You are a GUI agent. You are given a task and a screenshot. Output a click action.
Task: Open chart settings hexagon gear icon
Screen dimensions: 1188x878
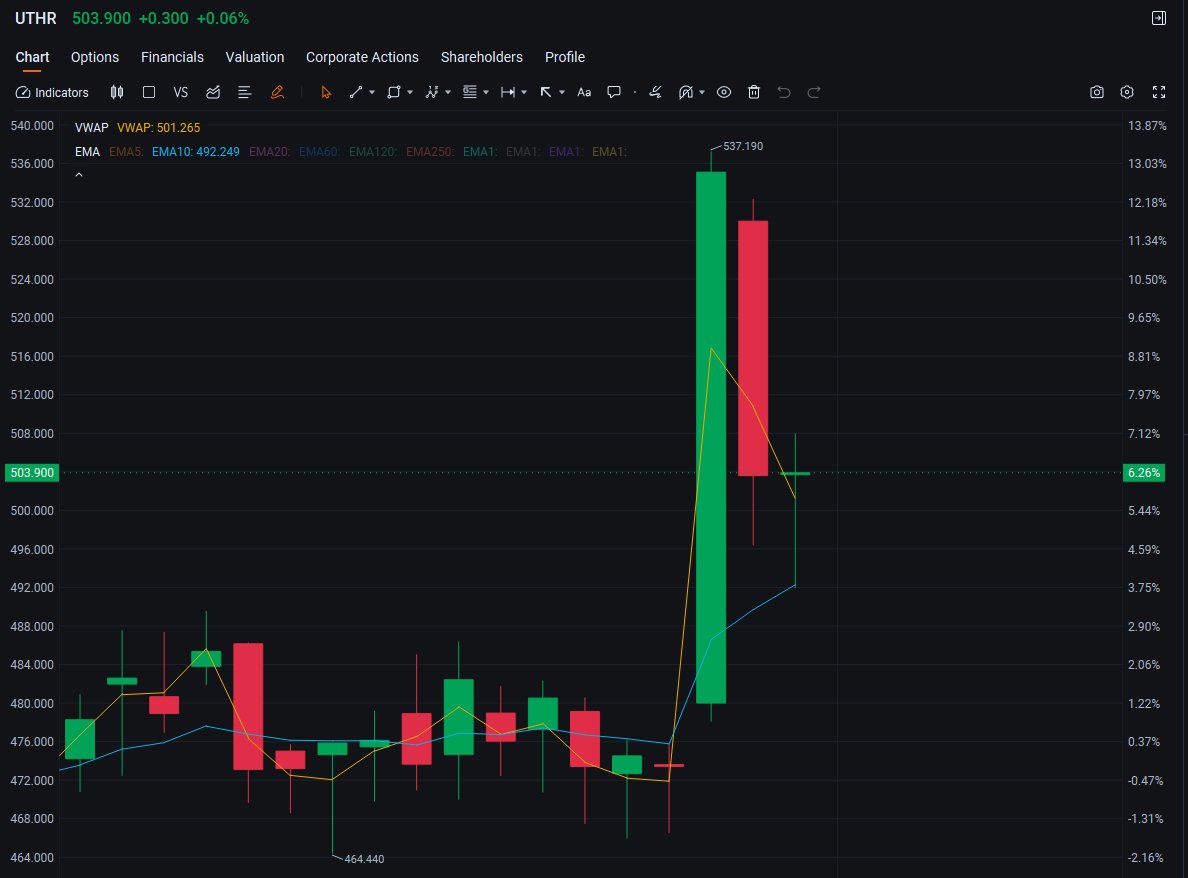(1127, 92)
